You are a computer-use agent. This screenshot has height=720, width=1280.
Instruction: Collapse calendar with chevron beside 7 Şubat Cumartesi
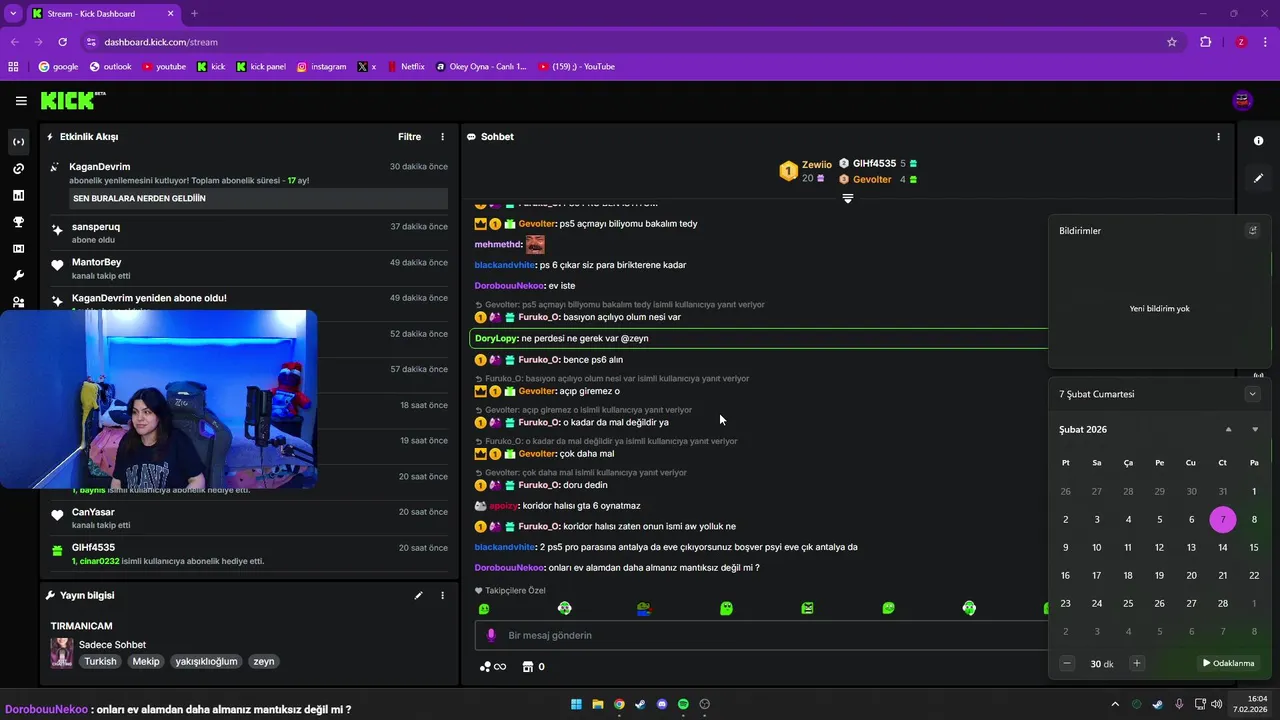click(x=1253, y=394)
